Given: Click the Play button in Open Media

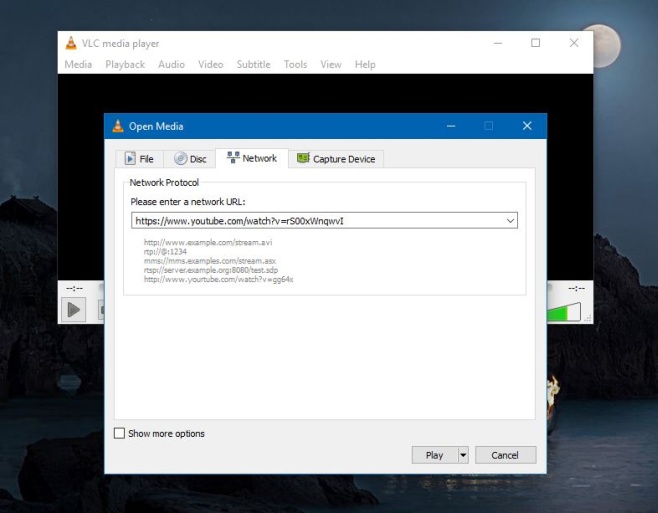Looking at the screenshot, I should click(435, 455).
